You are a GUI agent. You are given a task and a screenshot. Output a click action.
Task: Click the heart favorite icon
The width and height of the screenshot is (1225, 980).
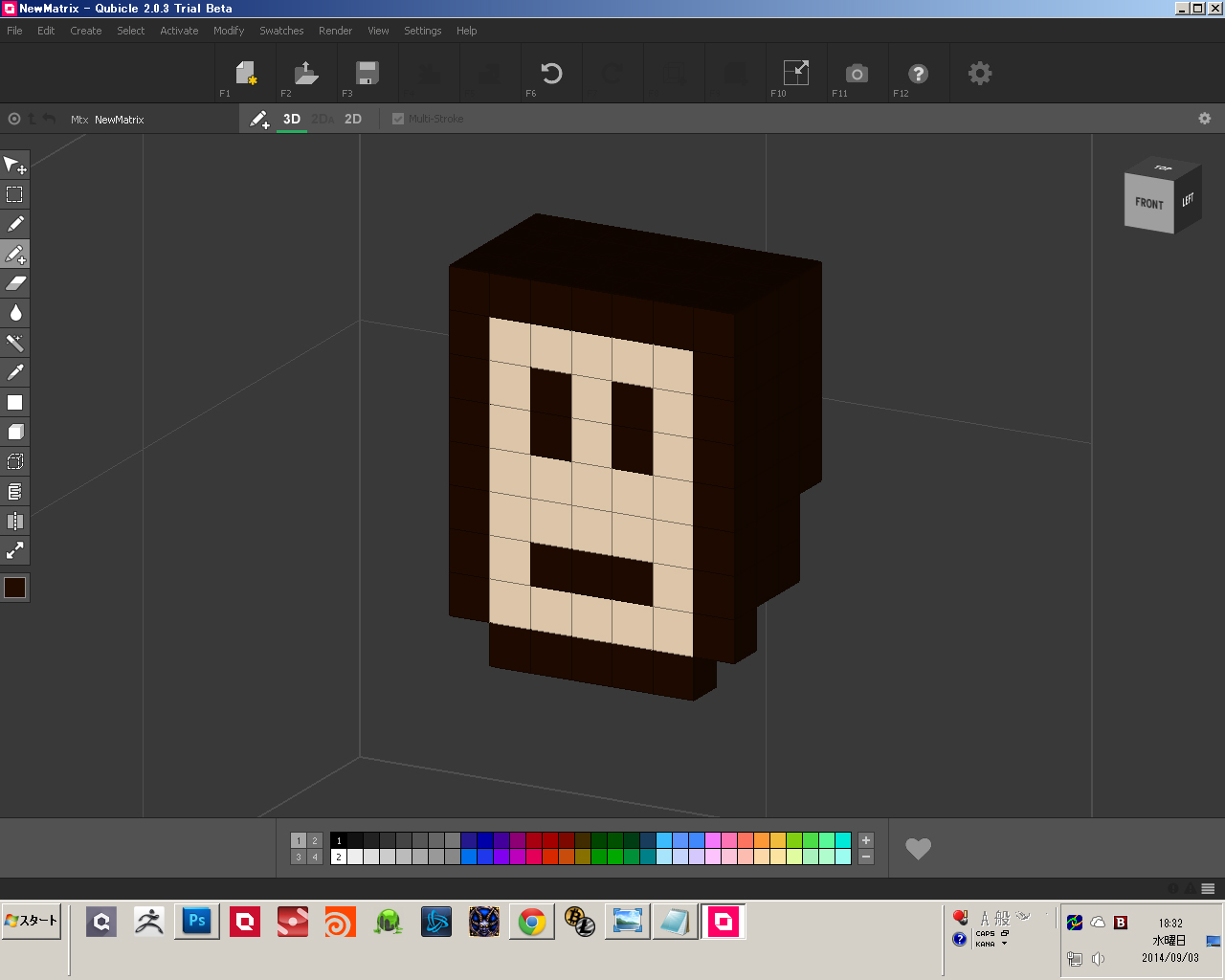click(919, 849)
